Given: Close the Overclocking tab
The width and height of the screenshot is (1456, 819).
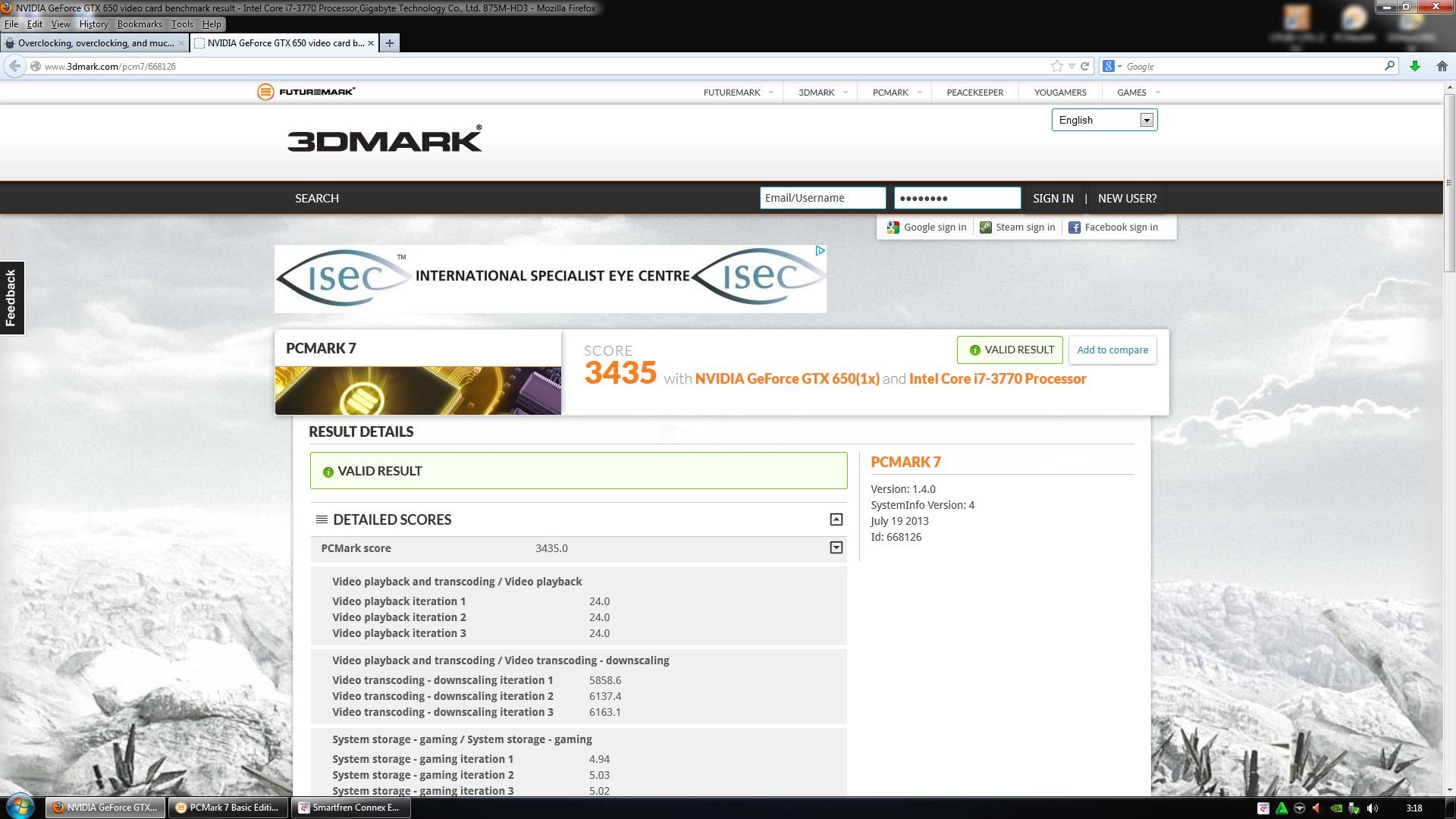Looking at the screenshot, I should (x=180, y=43).
